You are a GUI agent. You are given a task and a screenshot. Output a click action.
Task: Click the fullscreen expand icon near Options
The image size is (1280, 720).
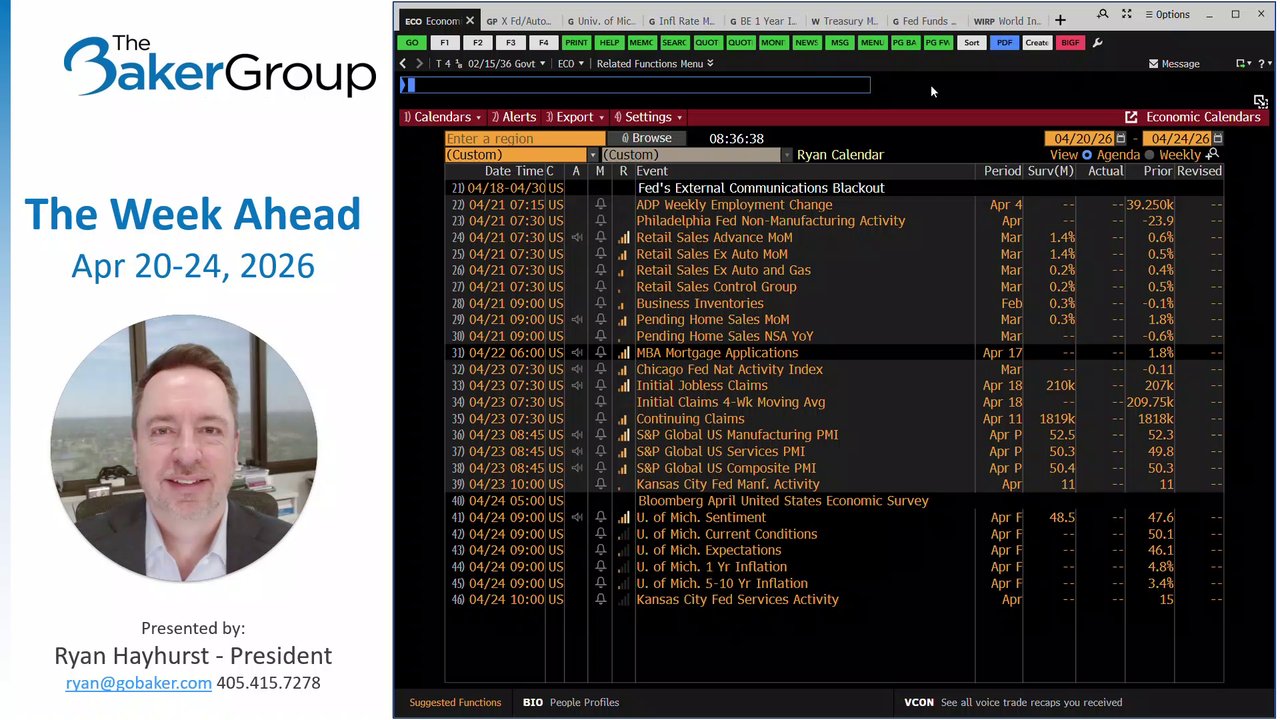[1127, 14]
